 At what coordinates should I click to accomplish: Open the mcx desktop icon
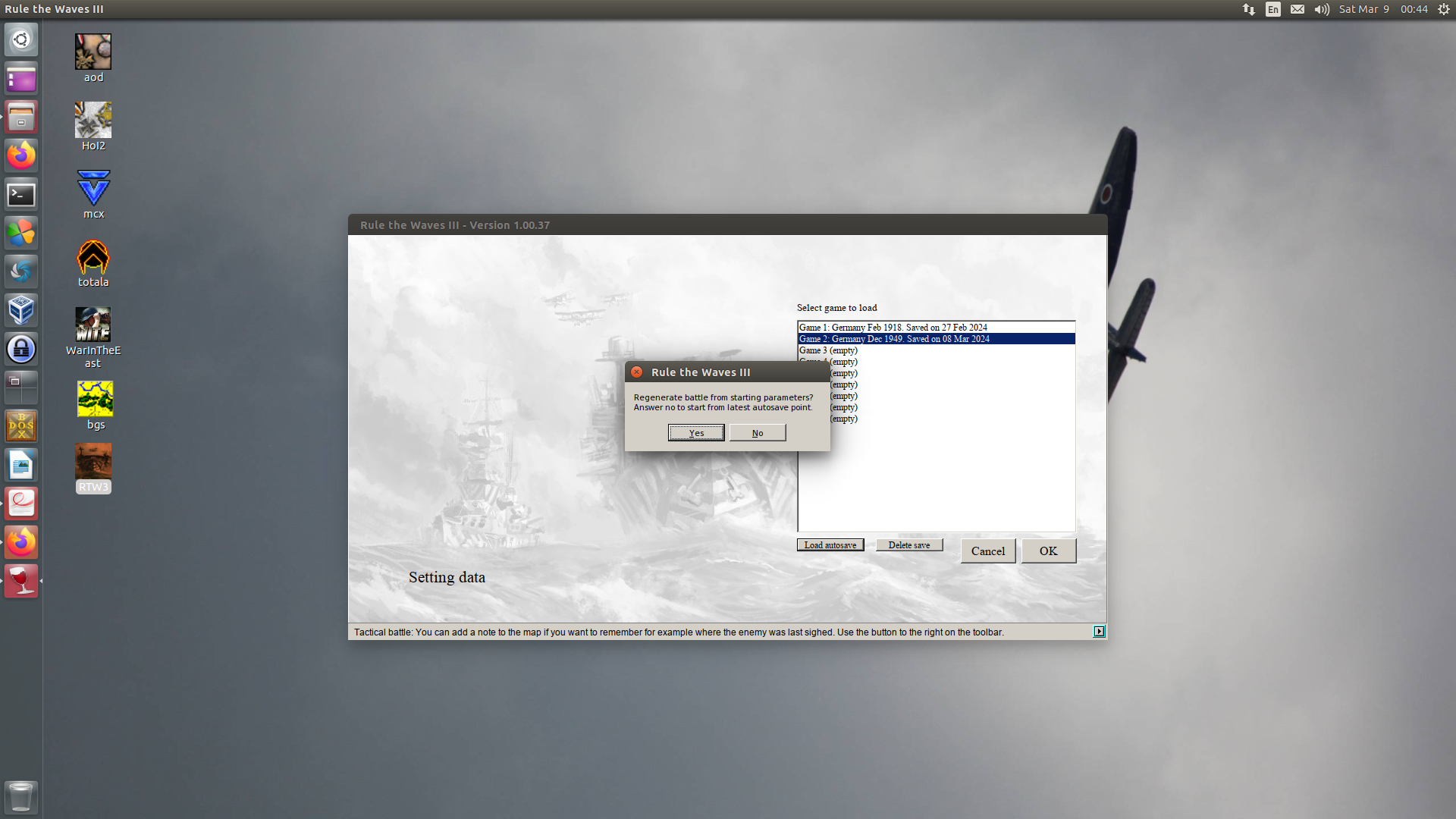(93, 195)
